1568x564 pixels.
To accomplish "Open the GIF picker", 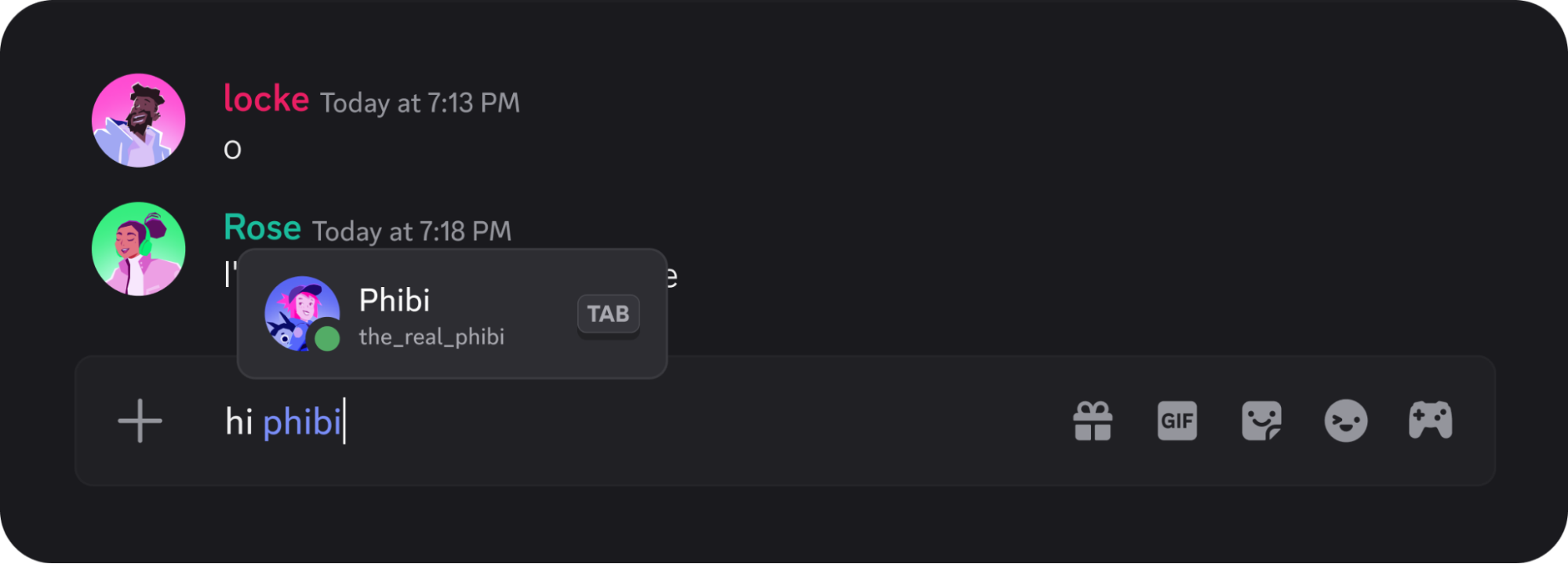I will coord(1177,420).
